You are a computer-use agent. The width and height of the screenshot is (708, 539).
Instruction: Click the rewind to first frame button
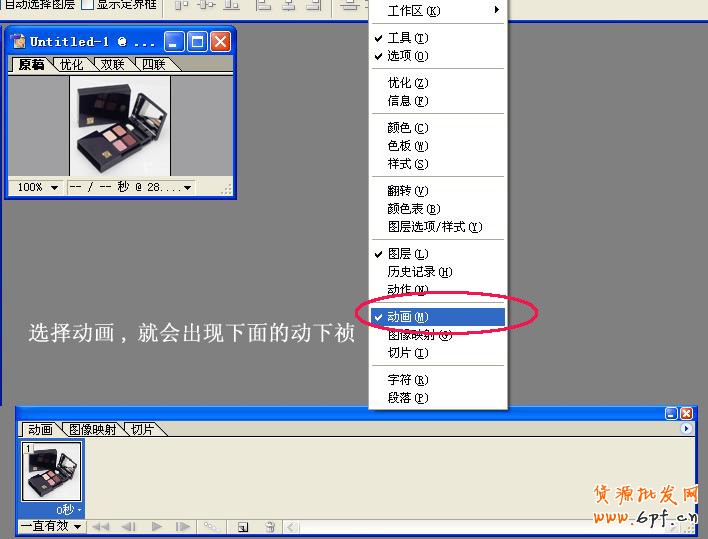(x=101, y=526)
